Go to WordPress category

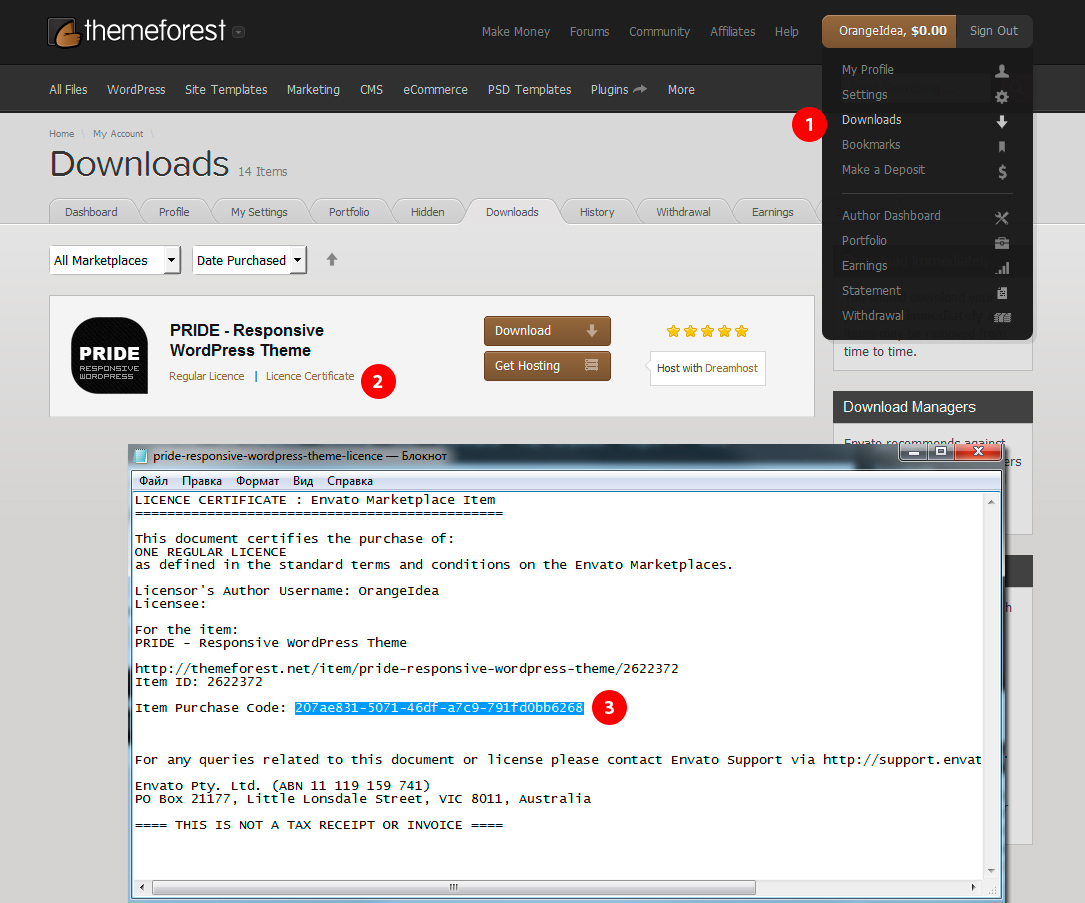point(136,89)
